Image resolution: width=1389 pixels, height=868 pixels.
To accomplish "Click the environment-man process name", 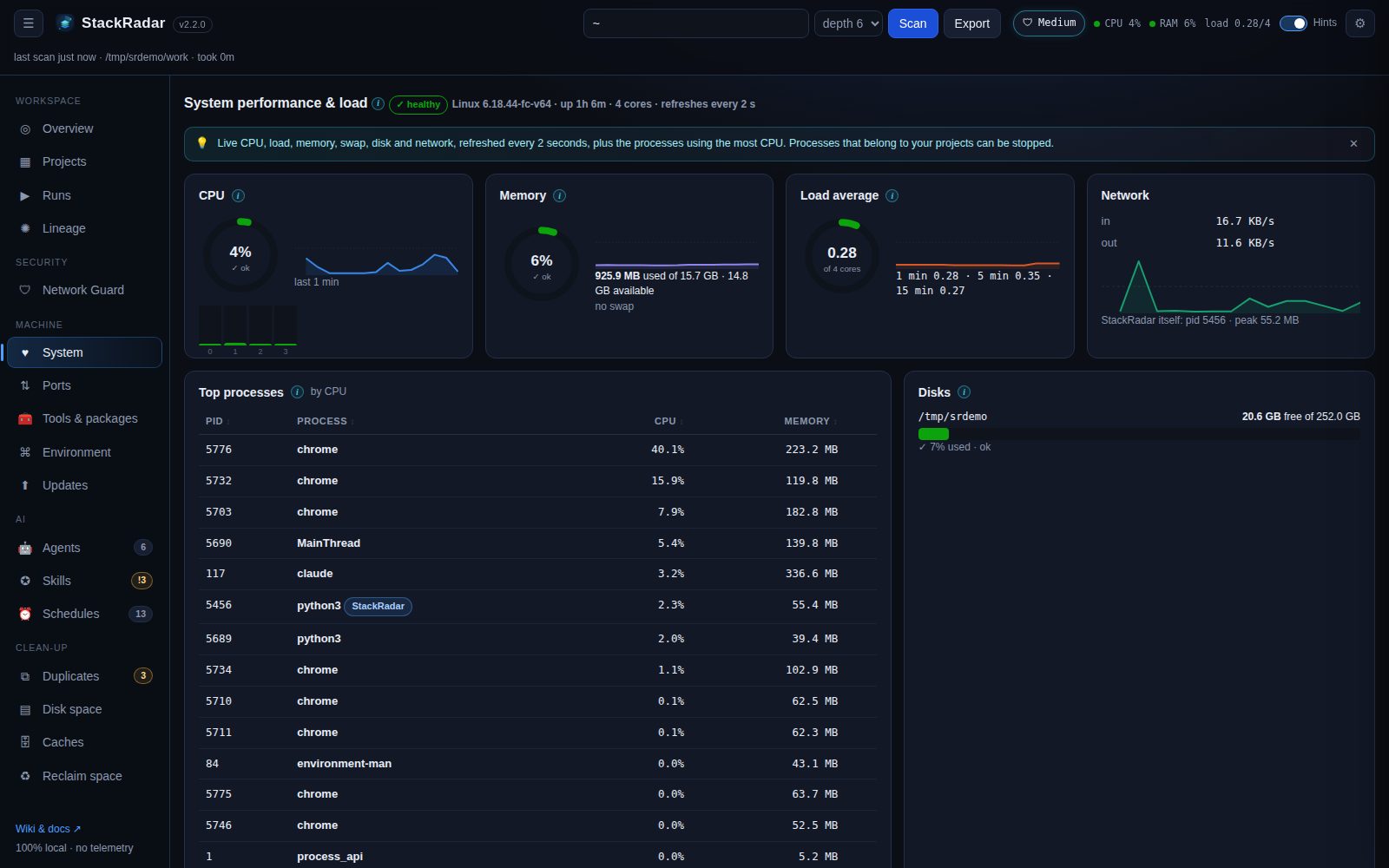I will [x=344, y=764].
